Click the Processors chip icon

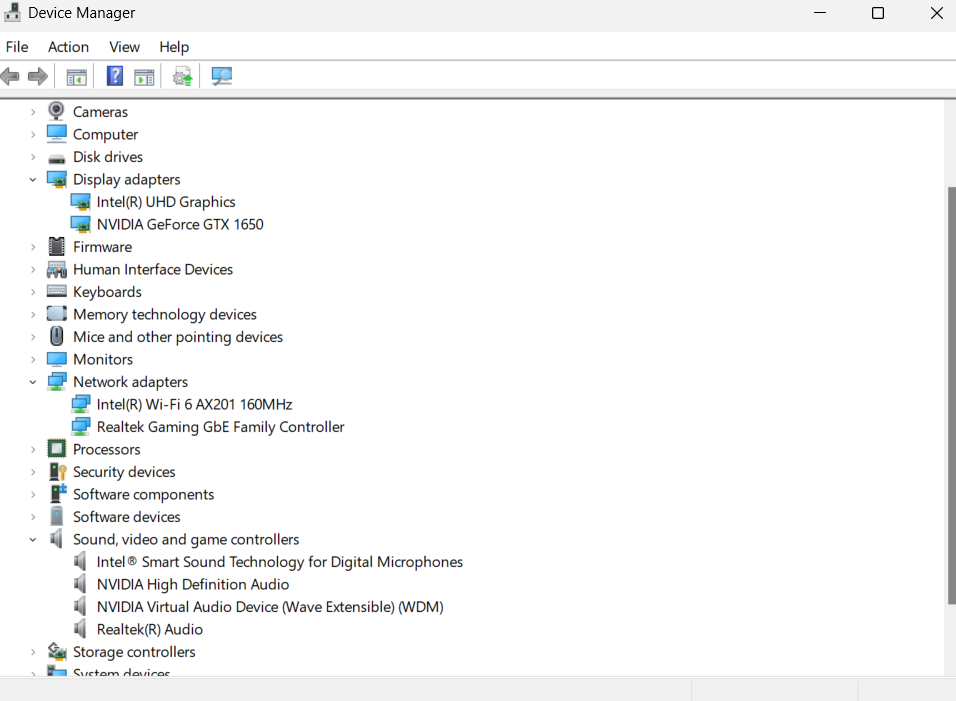[x=57, y=449]
